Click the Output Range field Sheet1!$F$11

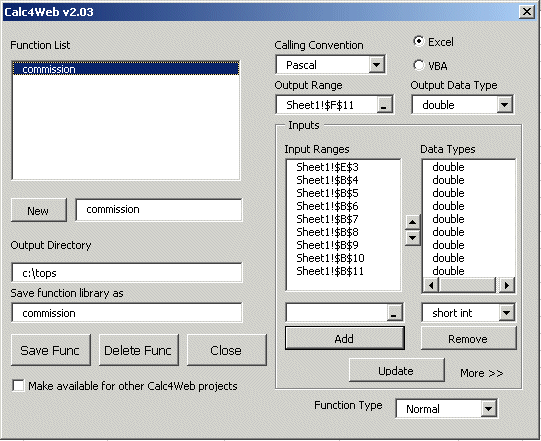(x=326, y=105)
